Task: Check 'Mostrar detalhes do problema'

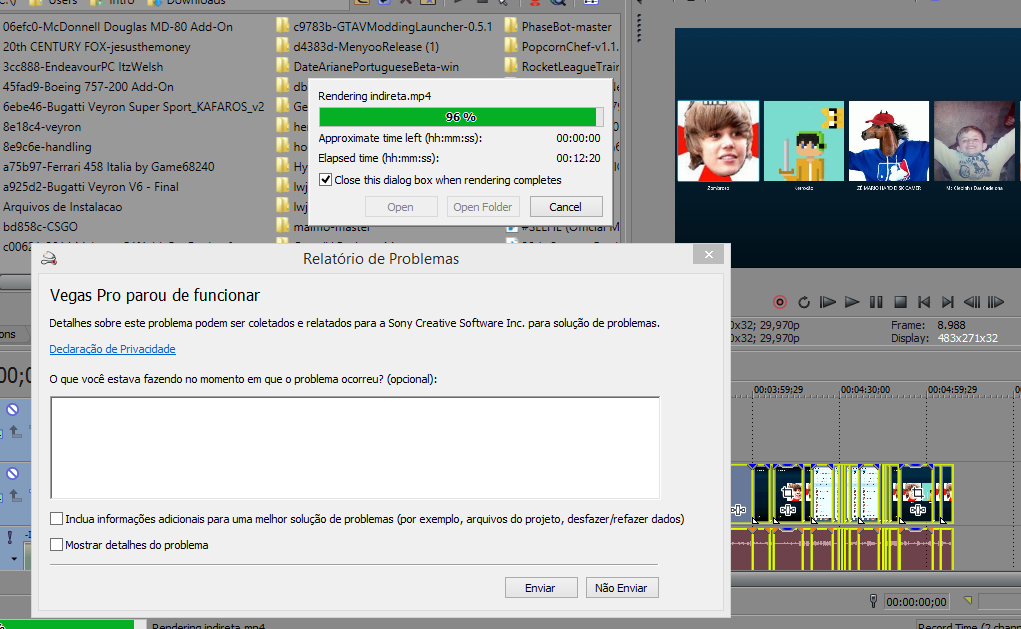Action: pyautogui.click(x=57, y=544)
